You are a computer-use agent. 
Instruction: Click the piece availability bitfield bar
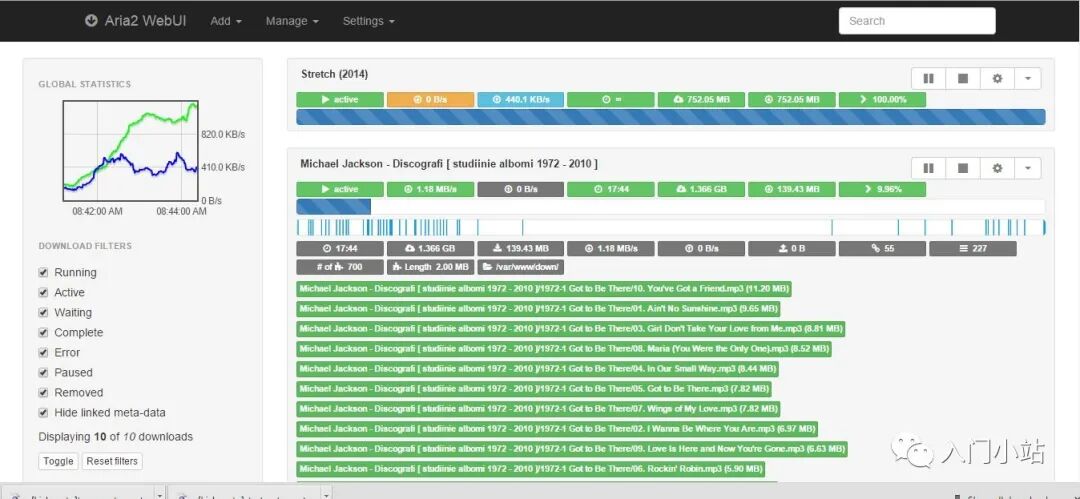[671, 227]
